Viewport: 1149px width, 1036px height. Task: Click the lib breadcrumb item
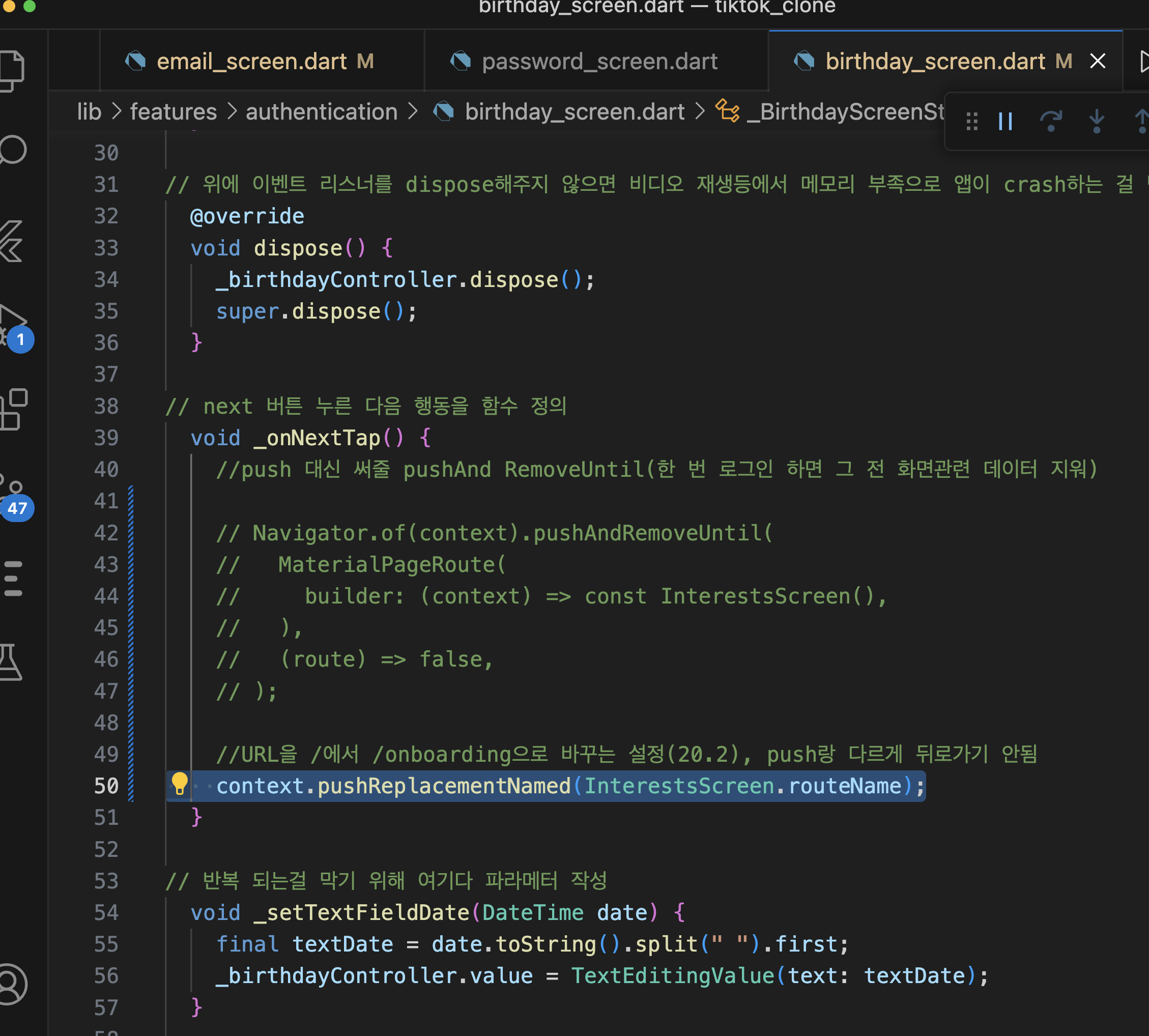click(x=89, y=111)
